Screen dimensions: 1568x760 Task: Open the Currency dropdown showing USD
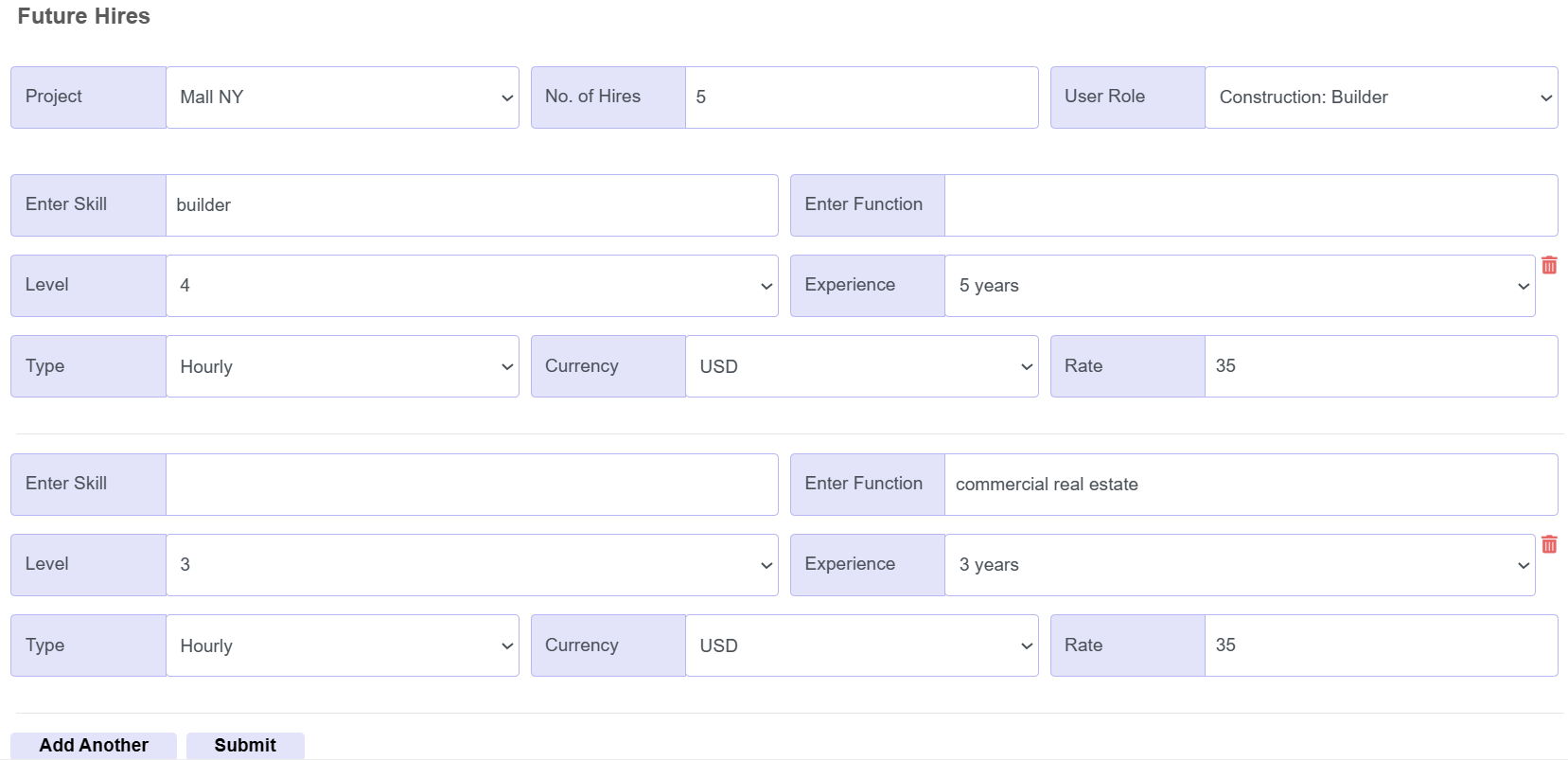[x=861, y=366]
